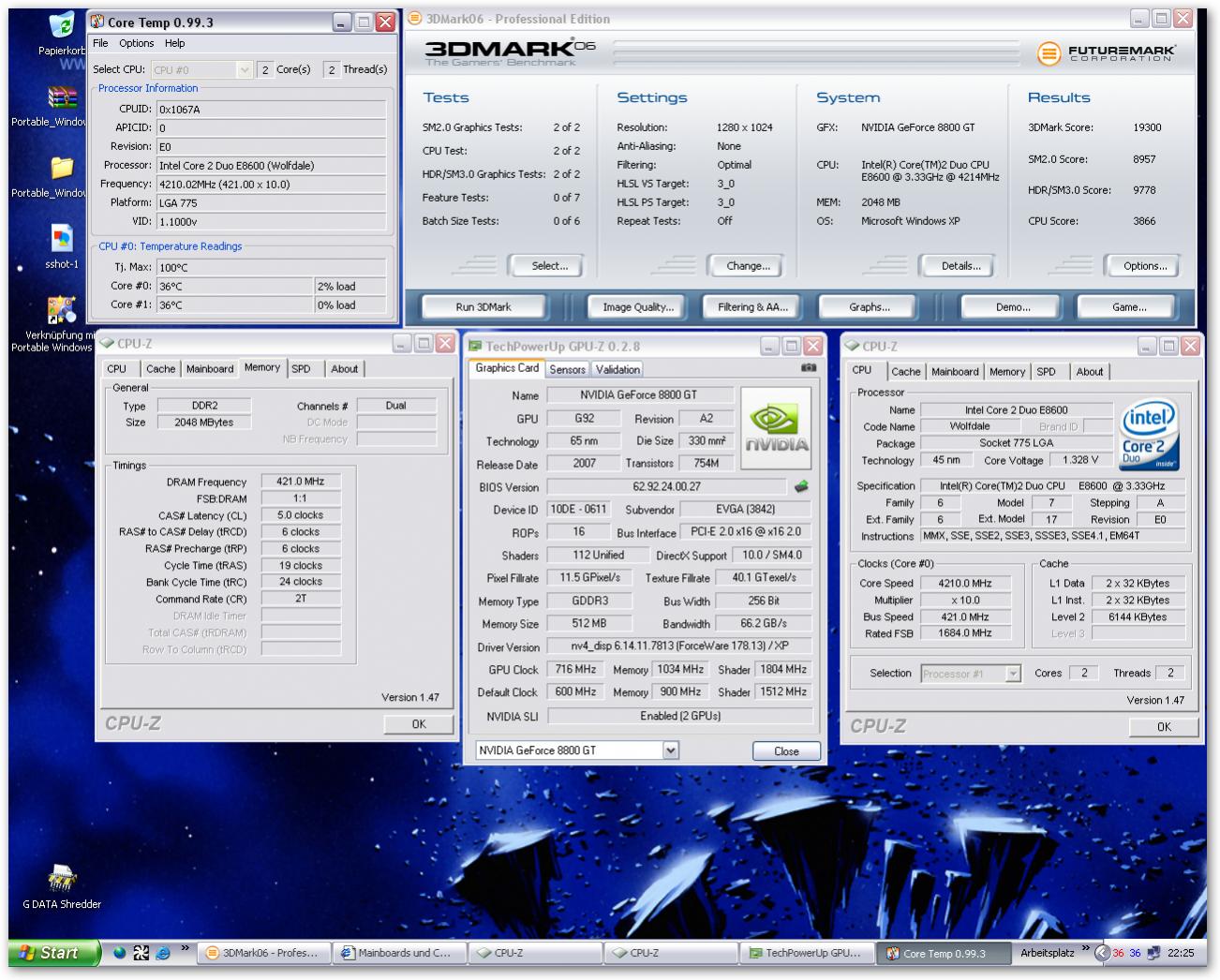1220x980 pixels.
Task: Click the NVIDIA logo in GPU-Z
Action: (x=776, y=427)
